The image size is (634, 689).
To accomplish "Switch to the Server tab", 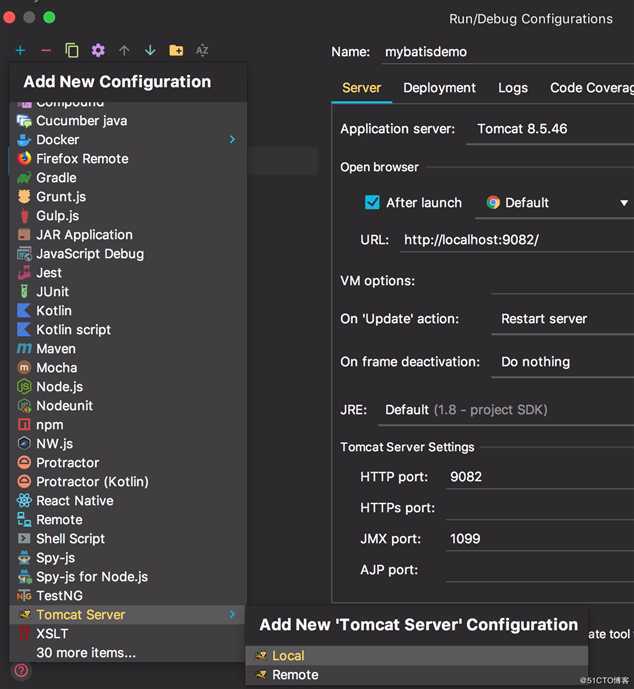I will (x=361, y=88).
